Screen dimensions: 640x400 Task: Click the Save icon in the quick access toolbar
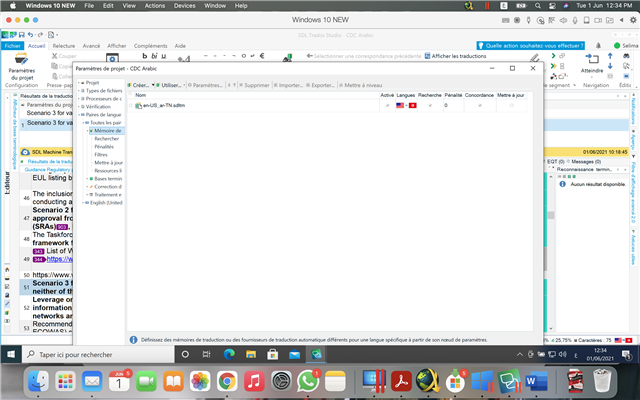pyautogui.click(x=22, y=35)
